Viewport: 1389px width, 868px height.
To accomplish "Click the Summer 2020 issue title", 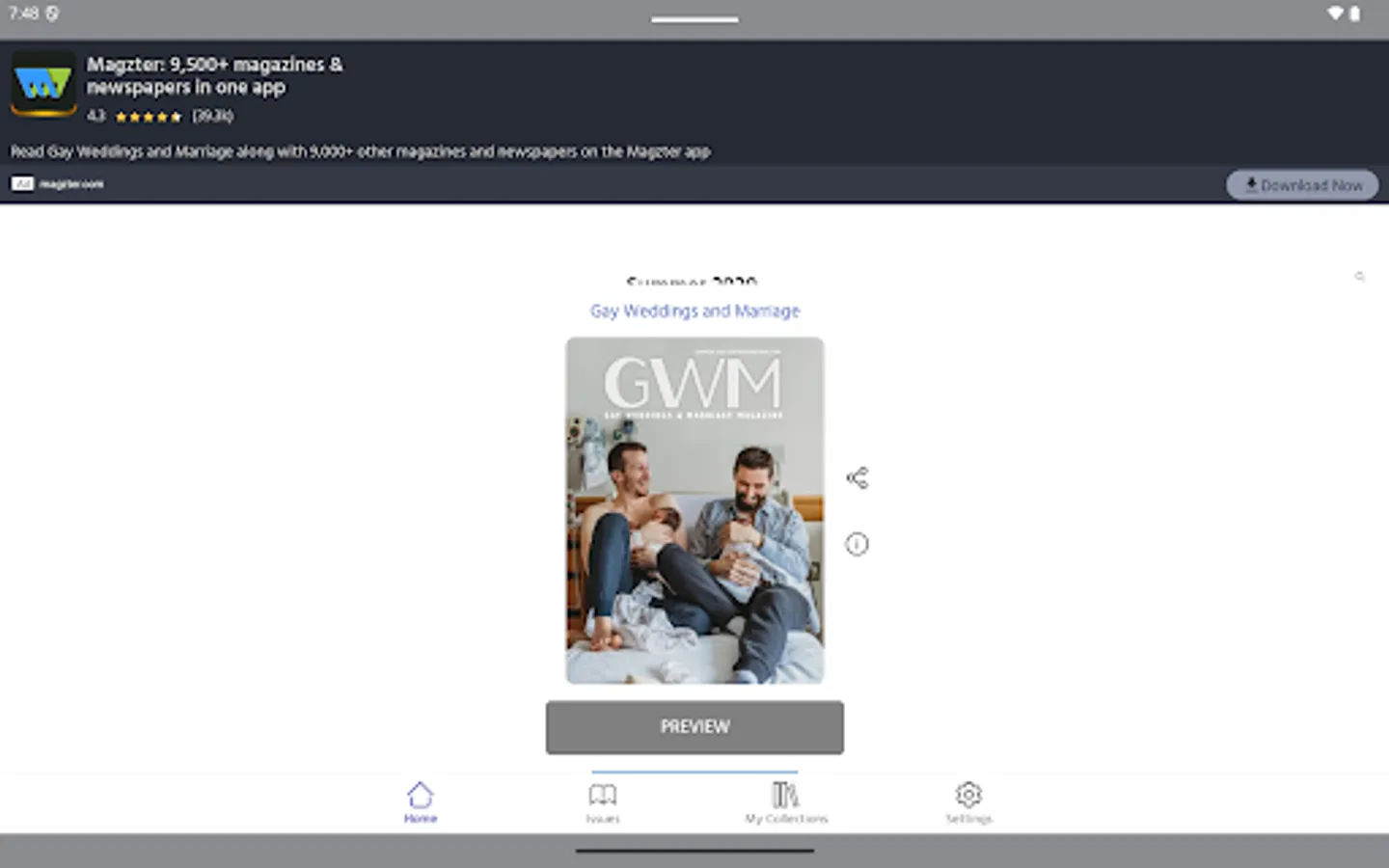I will [693, 283].
